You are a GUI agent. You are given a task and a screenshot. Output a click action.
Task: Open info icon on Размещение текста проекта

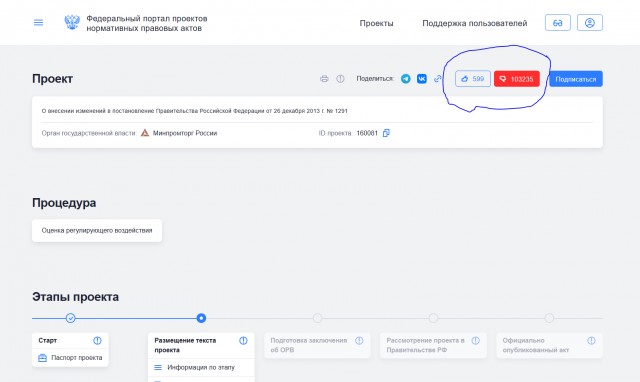243,340
